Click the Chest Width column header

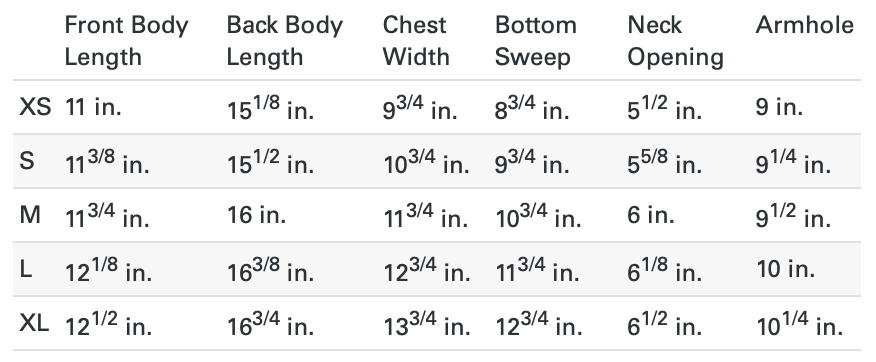point(416,41)
